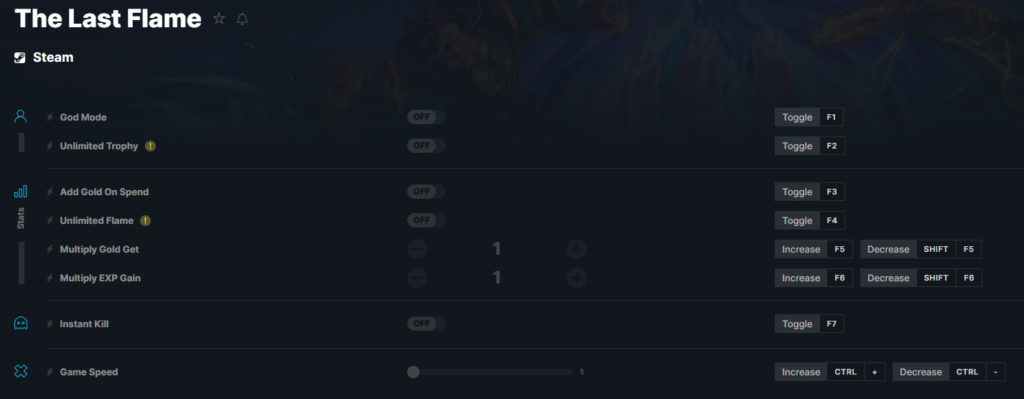Open the Stats category icon

tap(21, 191)
